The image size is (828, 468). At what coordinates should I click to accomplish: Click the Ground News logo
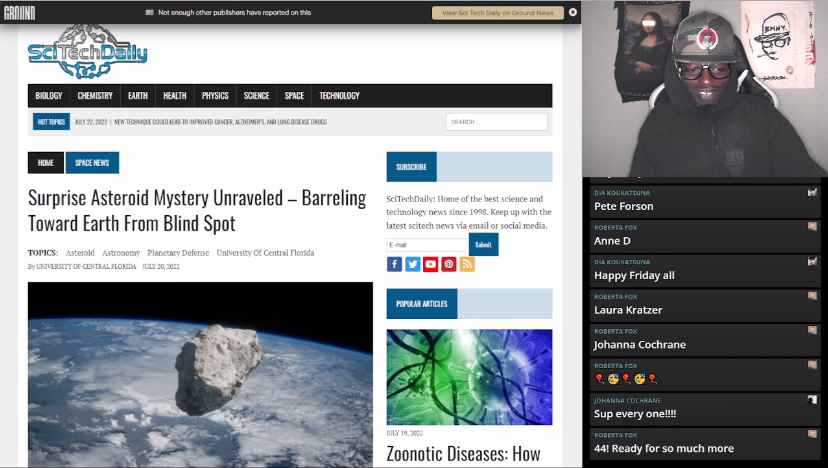click(x=22, y=12)
